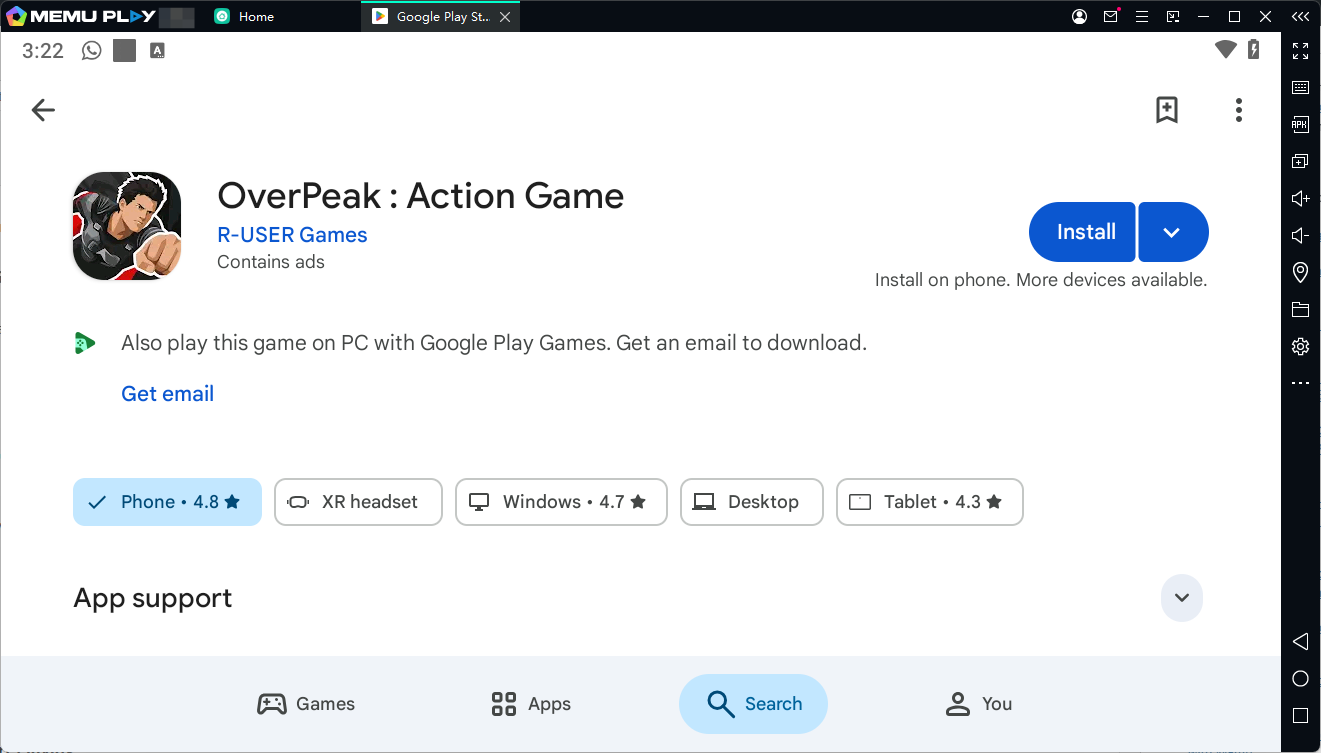Viewport: 1321px width, 753px height.
Task: Add the OverPeak game to wishlist with the bookmark icon
Action: pos(1167,110)
